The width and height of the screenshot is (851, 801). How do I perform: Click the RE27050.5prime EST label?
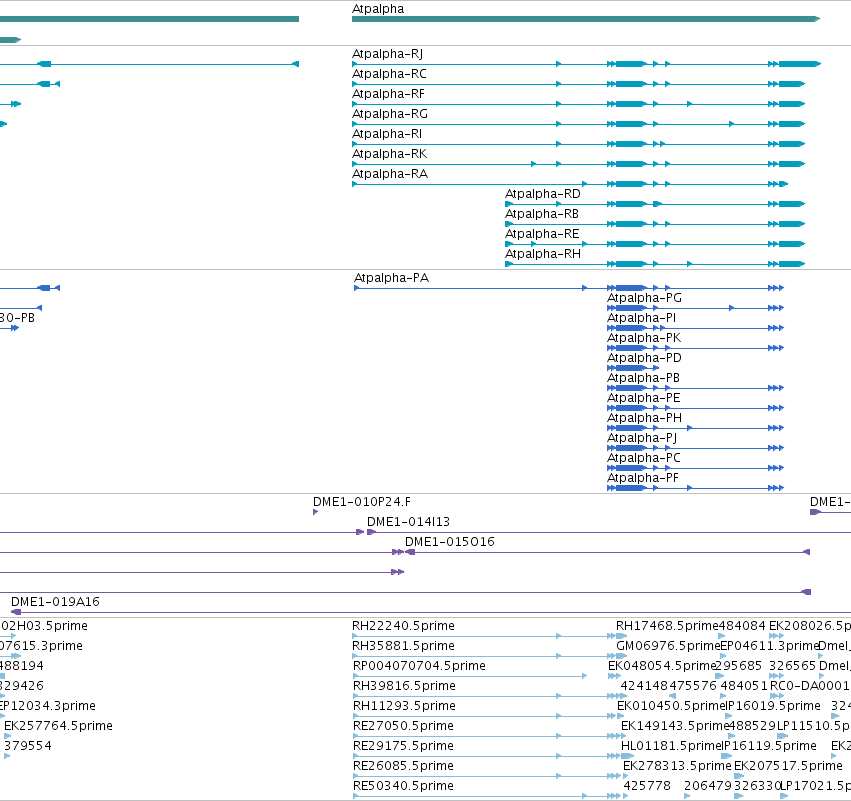coord(403,726)
